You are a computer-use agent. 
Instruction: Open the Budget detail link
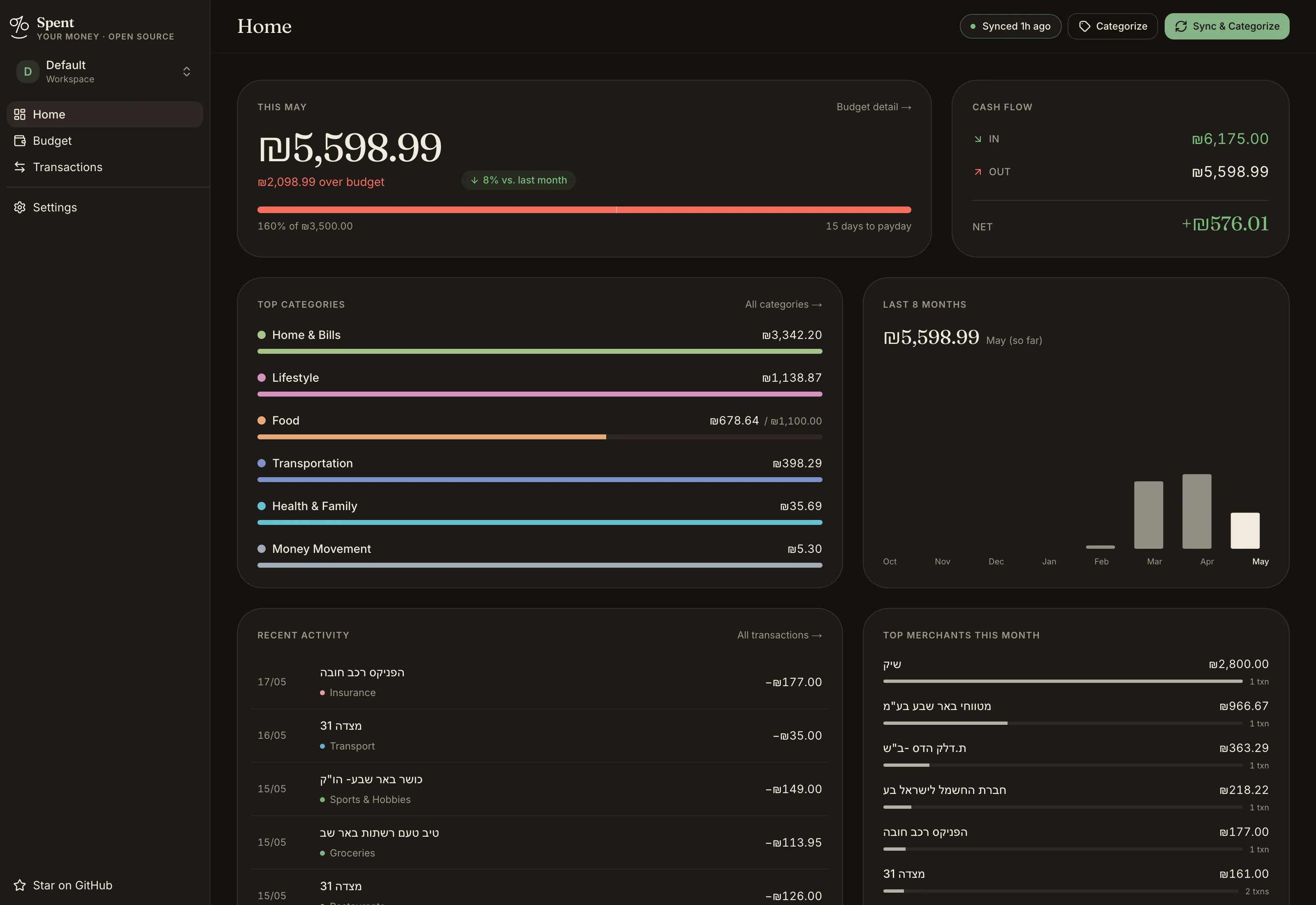[x=874, y=107]
